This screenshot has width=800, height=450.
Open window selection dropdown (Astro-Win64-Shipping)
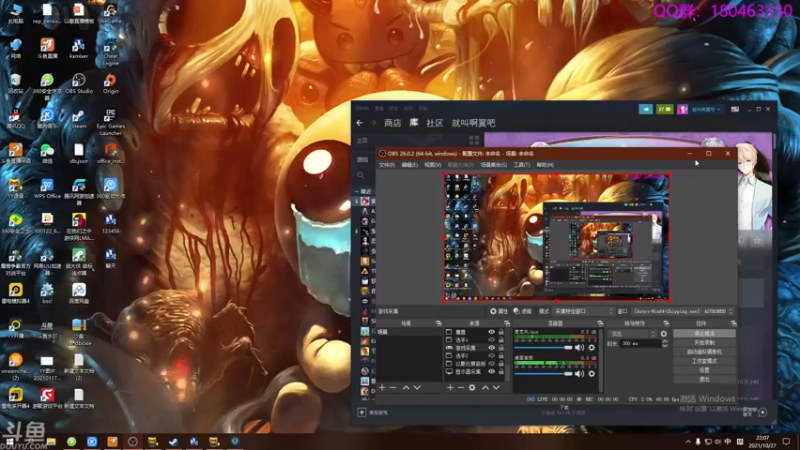(x=683, y=311)
